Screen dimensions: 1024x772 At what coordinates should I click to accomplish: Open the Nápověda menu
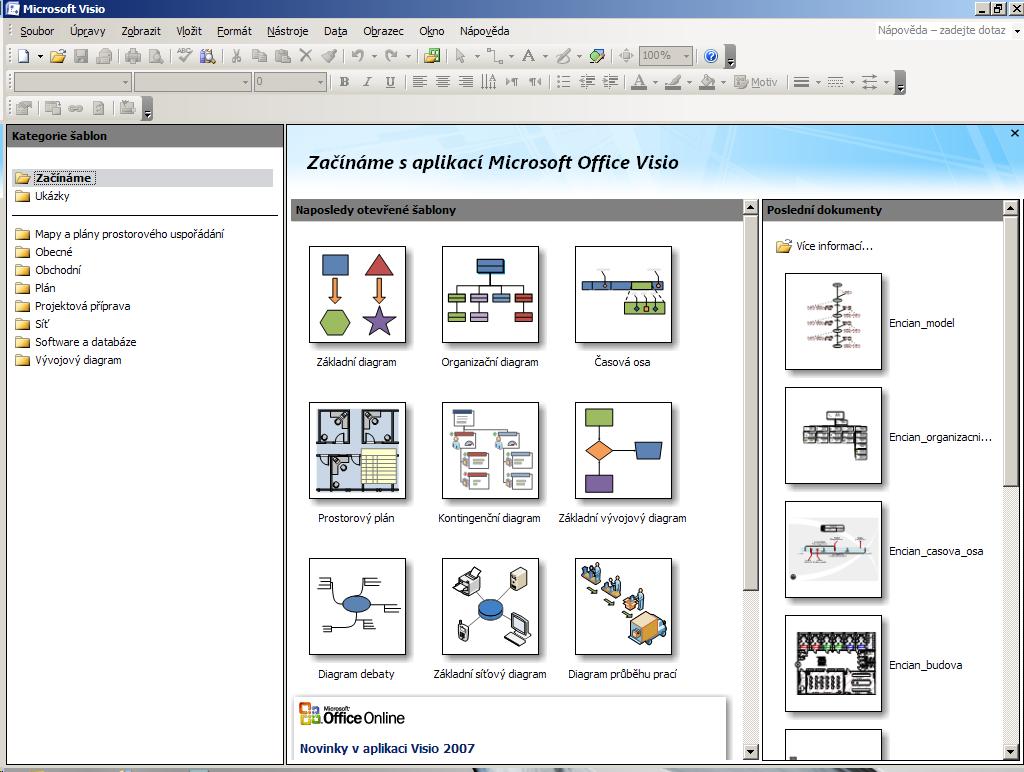click(484, 31)
